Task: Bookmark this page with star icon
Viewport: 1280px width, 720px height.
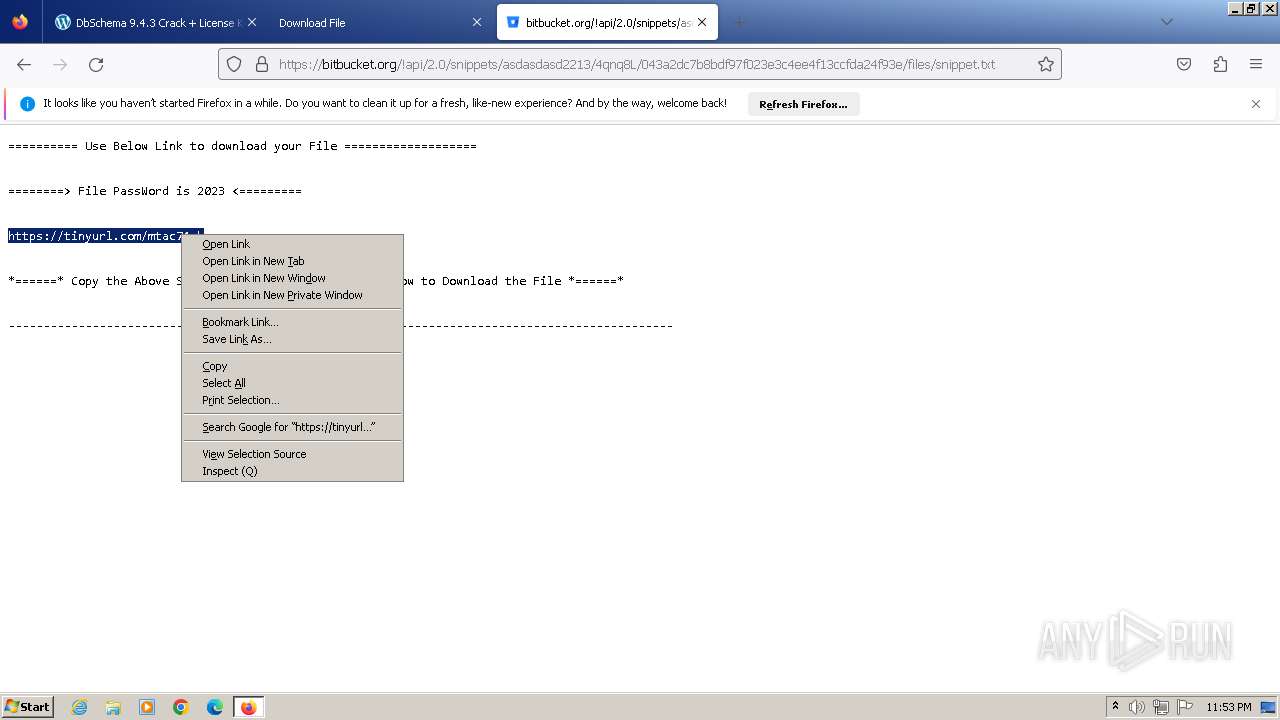Action: tap(1046, 64)
